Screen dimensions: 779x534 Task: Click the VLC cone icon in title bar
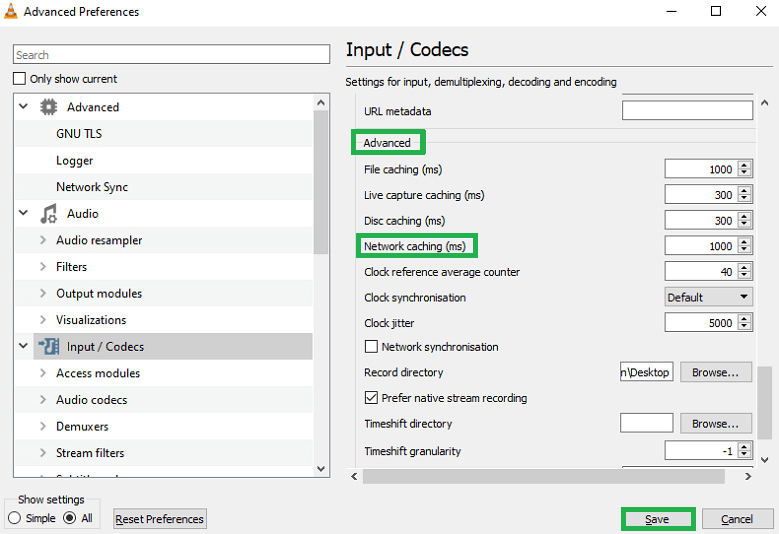pos(10,11)
